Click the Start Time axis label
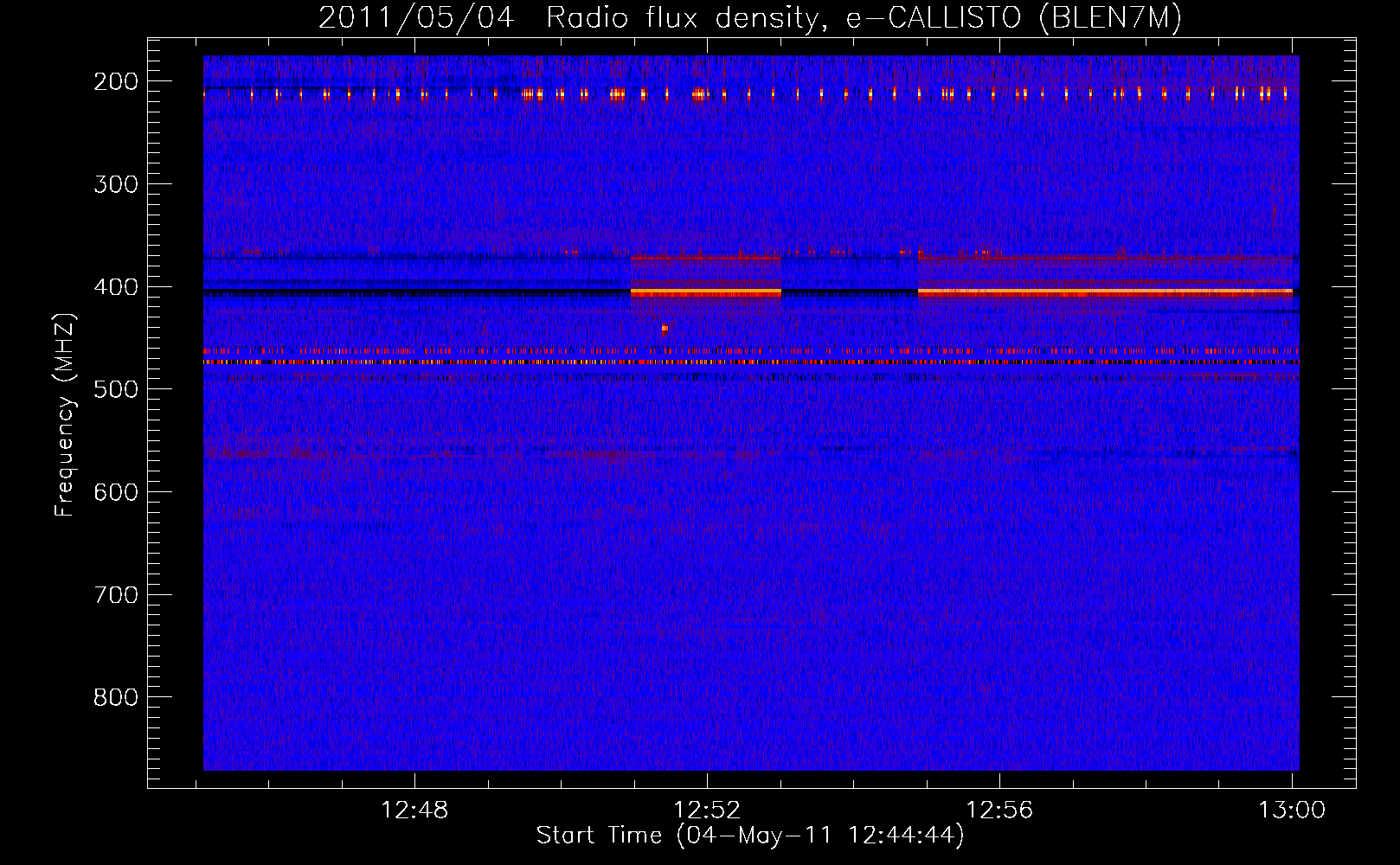 750,836
